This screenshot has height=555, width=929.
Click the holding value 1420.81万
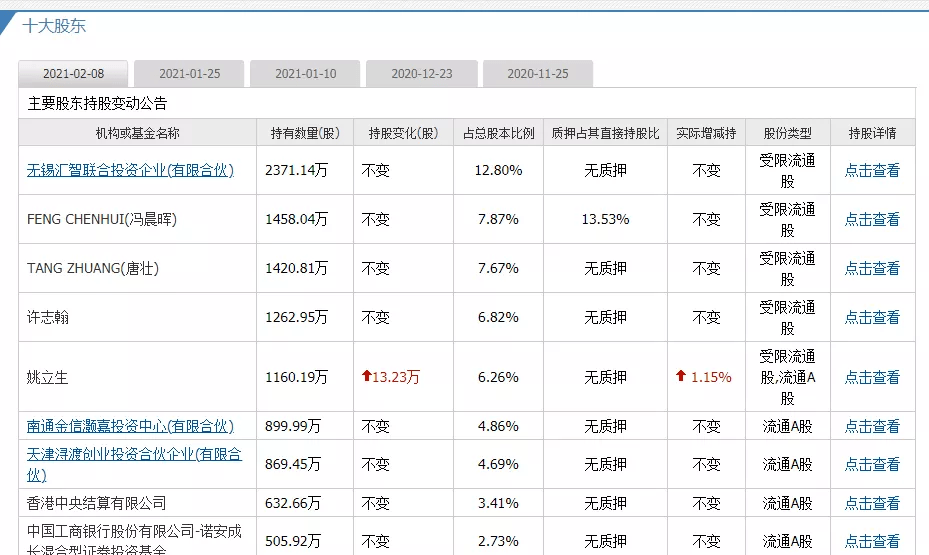tap(296, 269)
